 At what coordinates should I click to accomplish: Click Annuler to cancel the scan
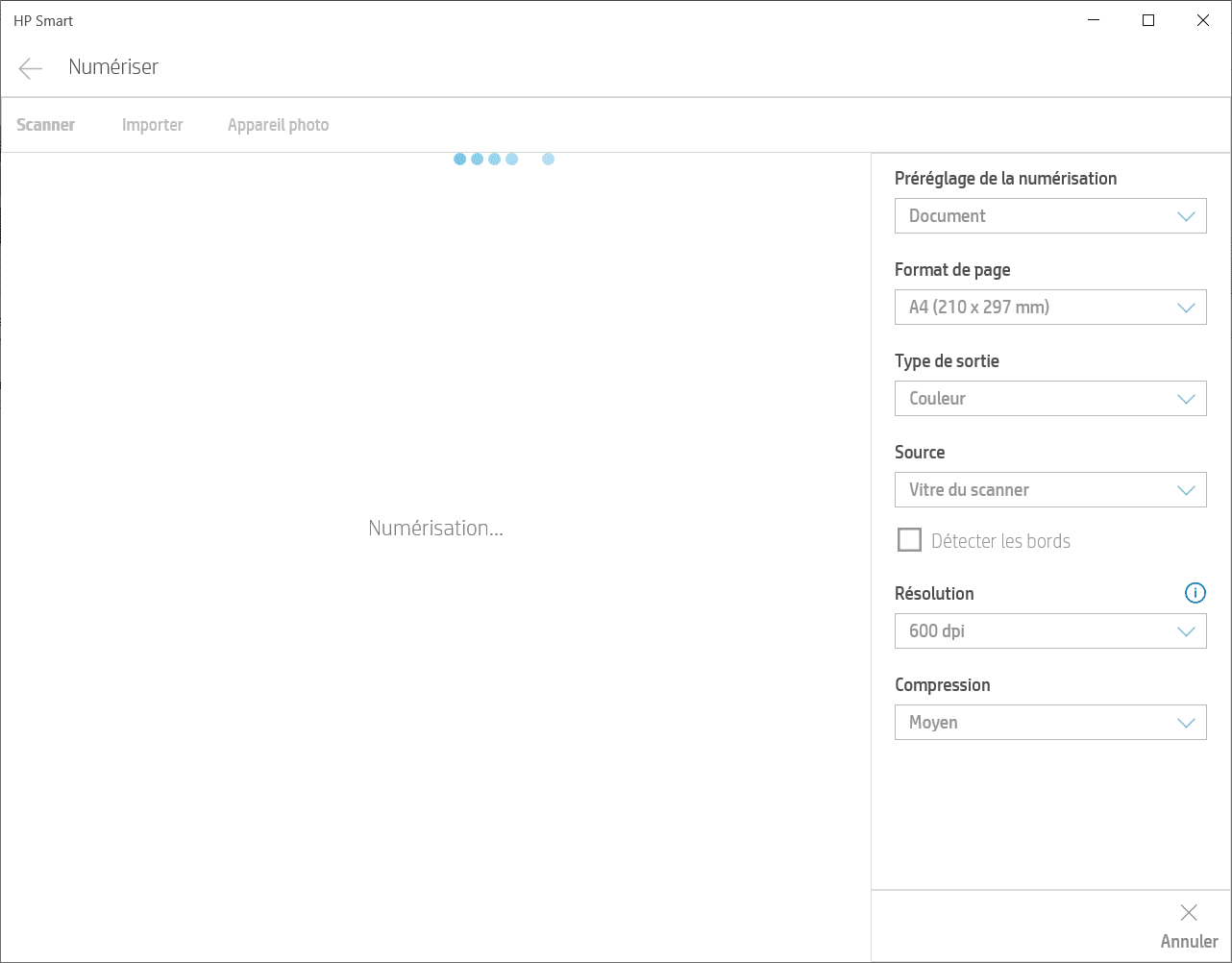click(1190, 941)
